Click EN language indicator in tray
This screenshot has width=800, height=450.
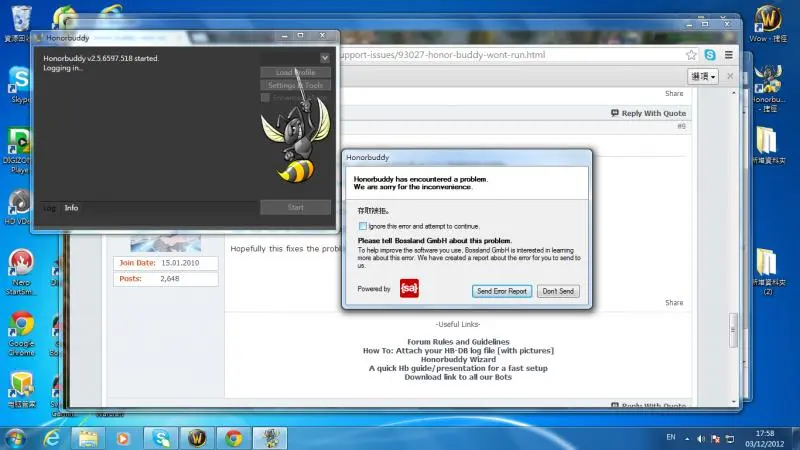point(671,437)
